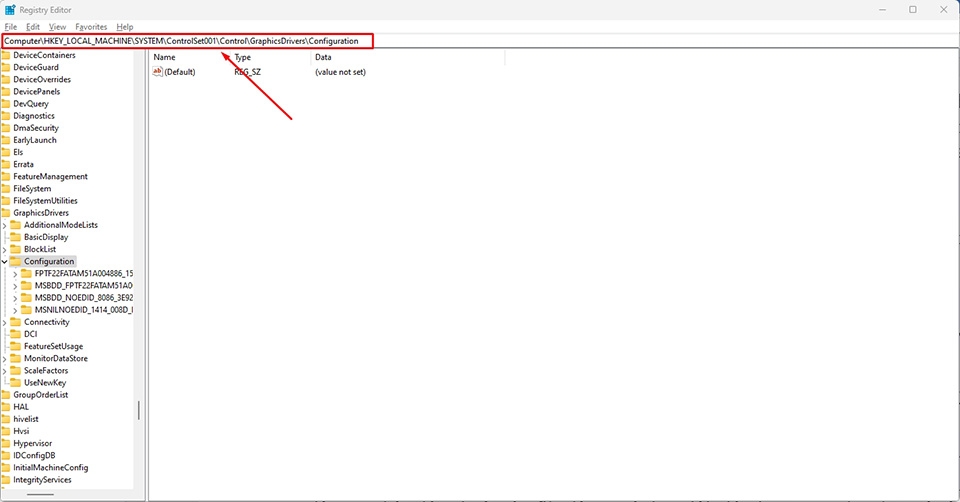Select the DeviceContainers folder icon
Viewport: 960px width, 502px height.
[6, 55]
